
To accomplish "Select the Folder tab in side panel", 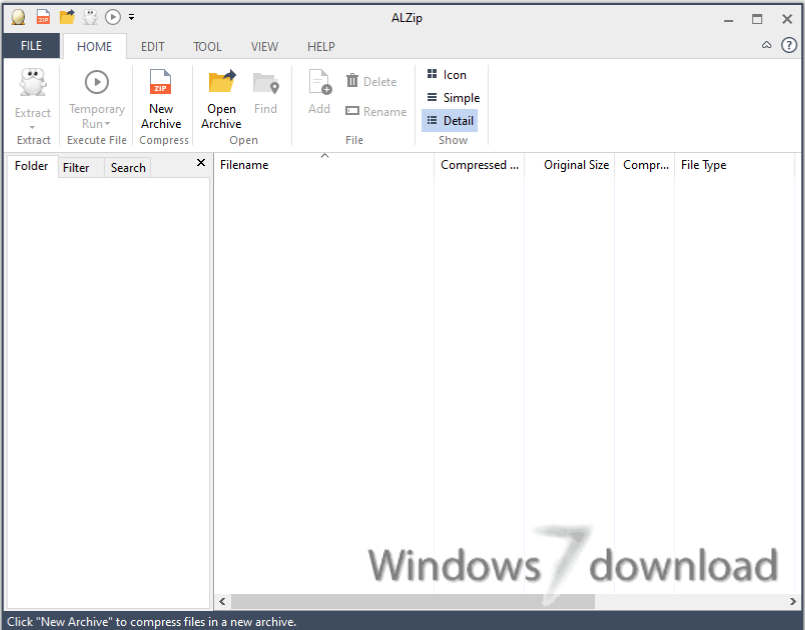I will click(31, 166).
